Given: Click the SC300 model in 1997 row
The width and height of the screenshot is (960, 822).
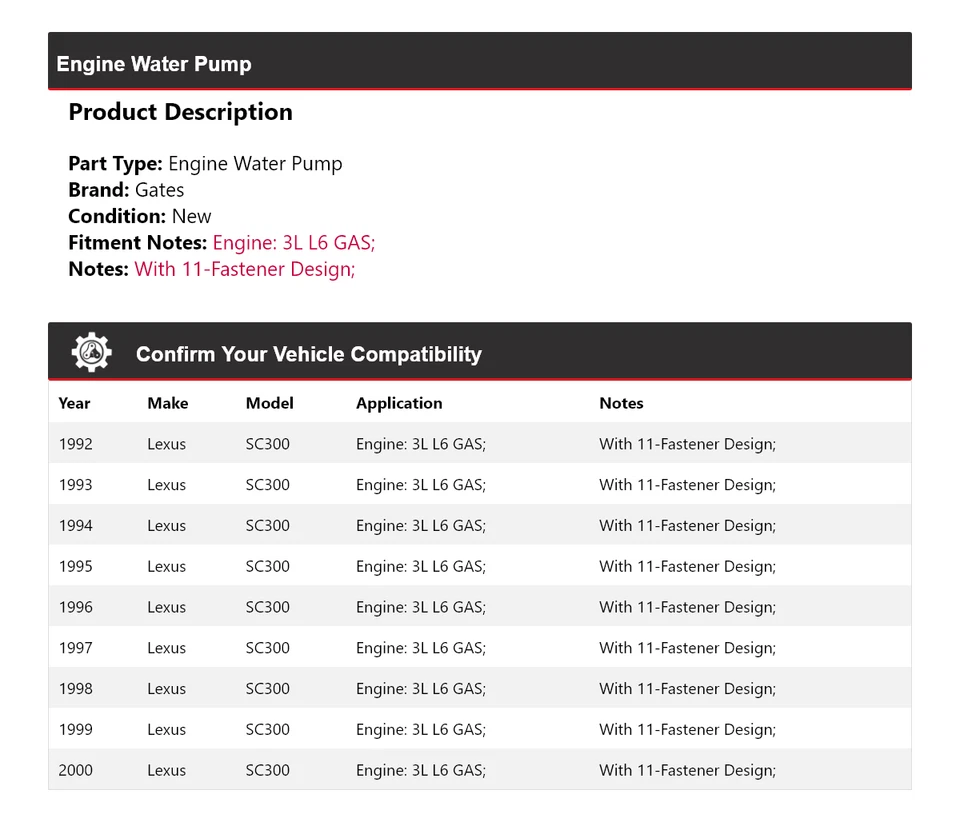Looking at the screenshot, I should click(x=267, y=648).
